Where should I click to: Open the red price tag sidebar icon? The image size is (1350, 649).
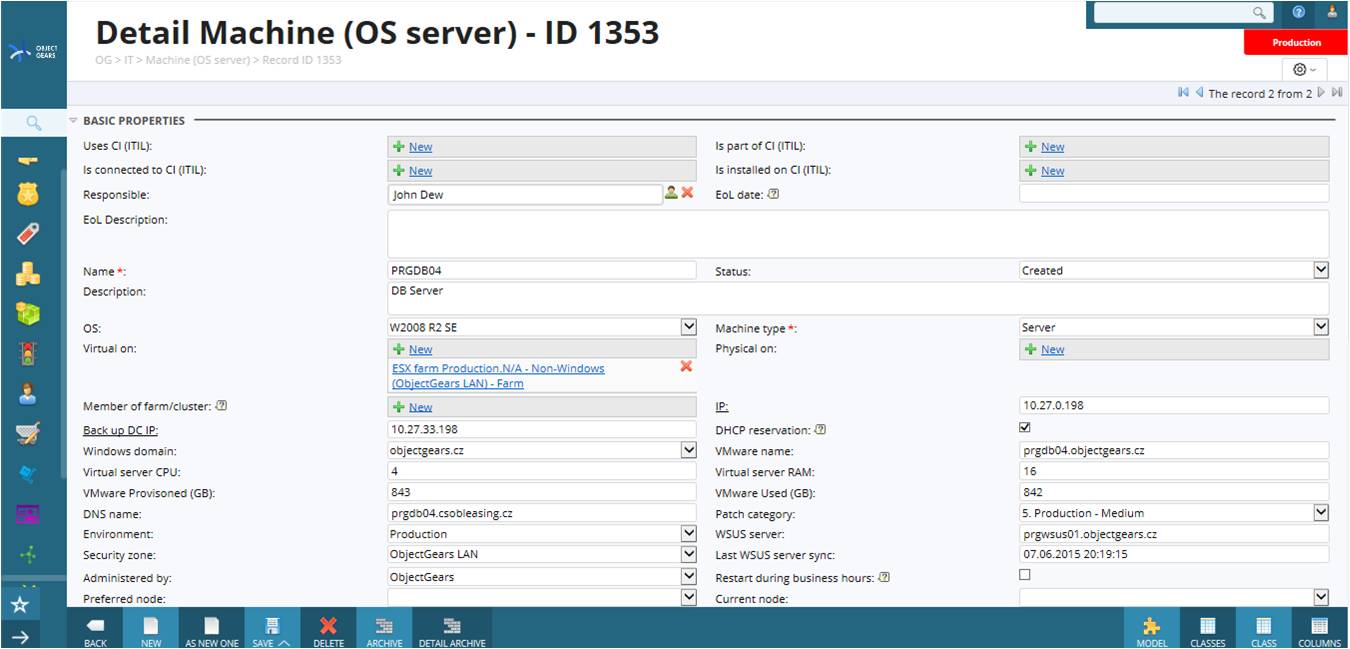pos(28,234)
